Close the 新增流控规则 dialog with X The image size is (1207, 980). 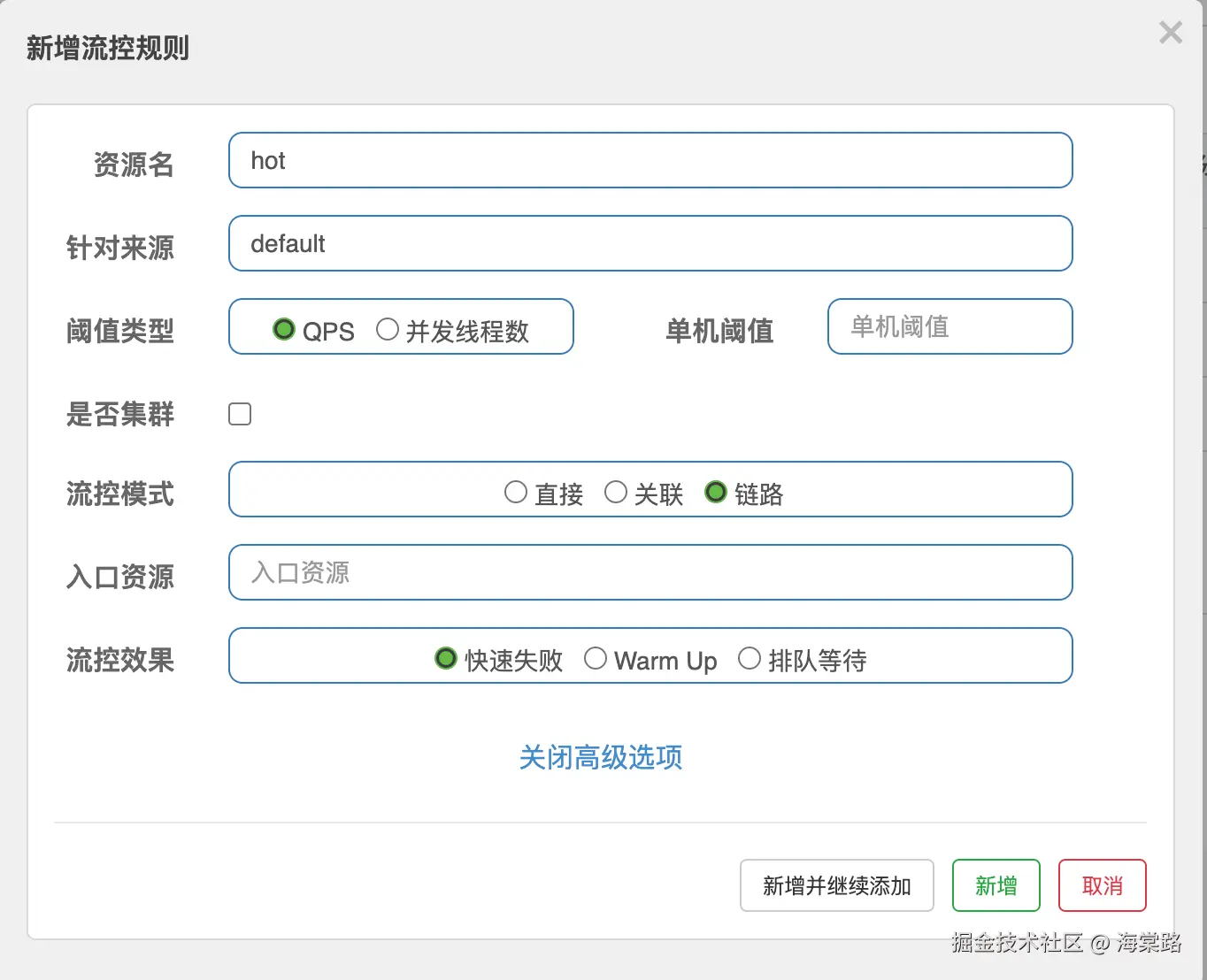point(1170,33)
